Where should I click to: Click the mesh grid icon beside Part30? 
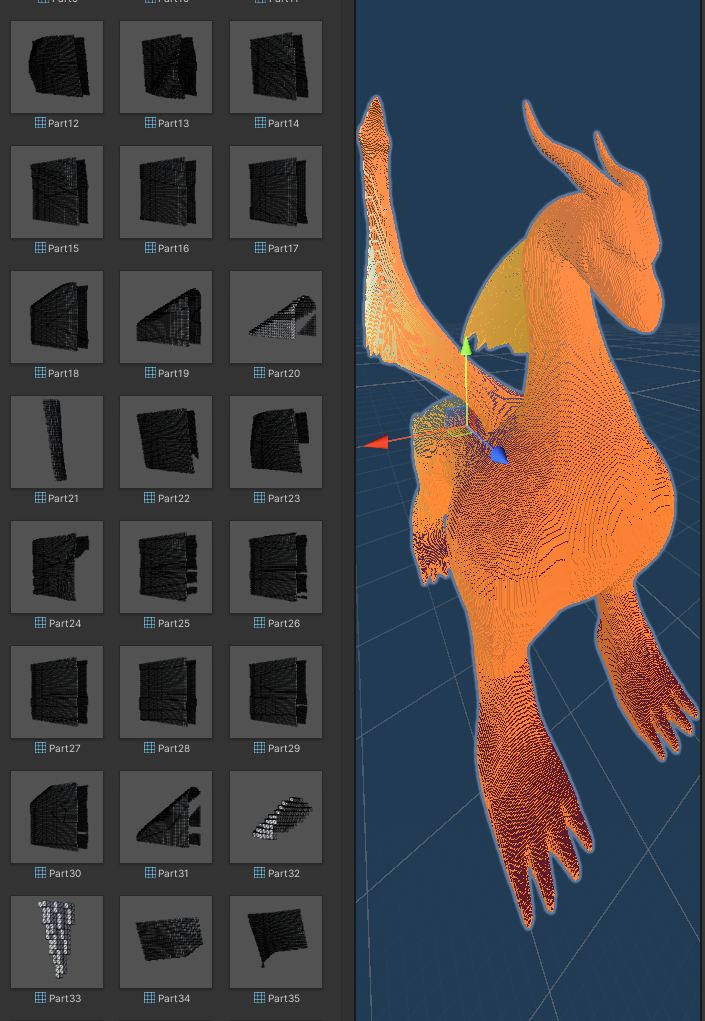40,873
